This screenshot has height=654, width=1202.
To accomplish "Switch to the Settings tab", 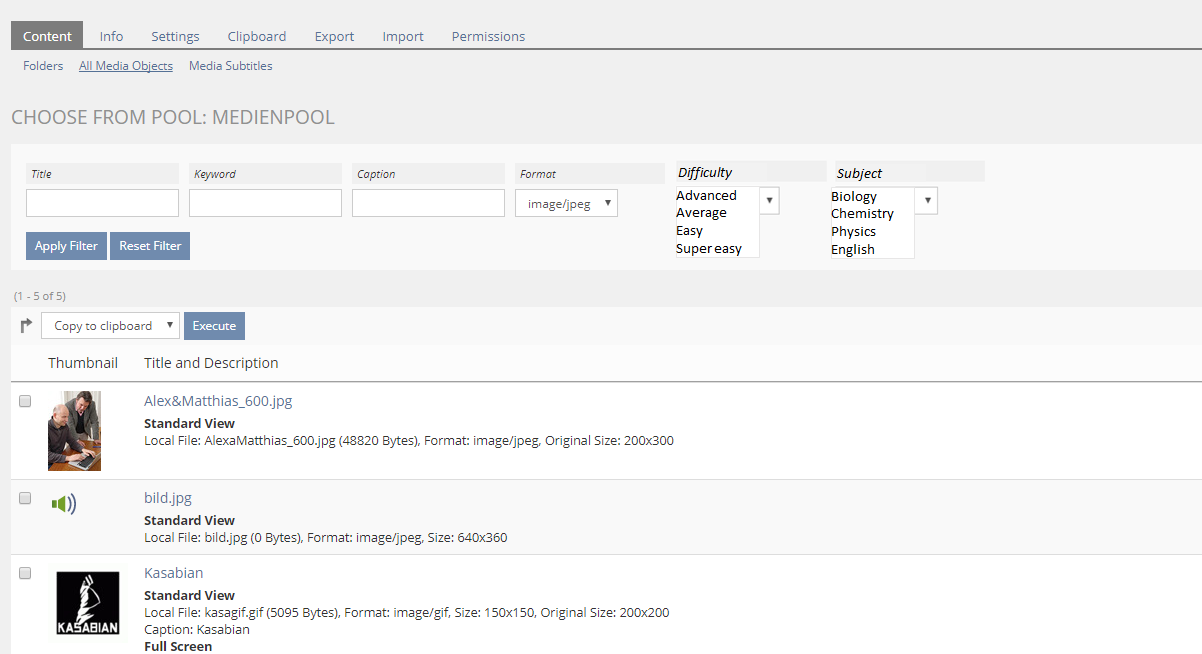I will pos(175,36).
